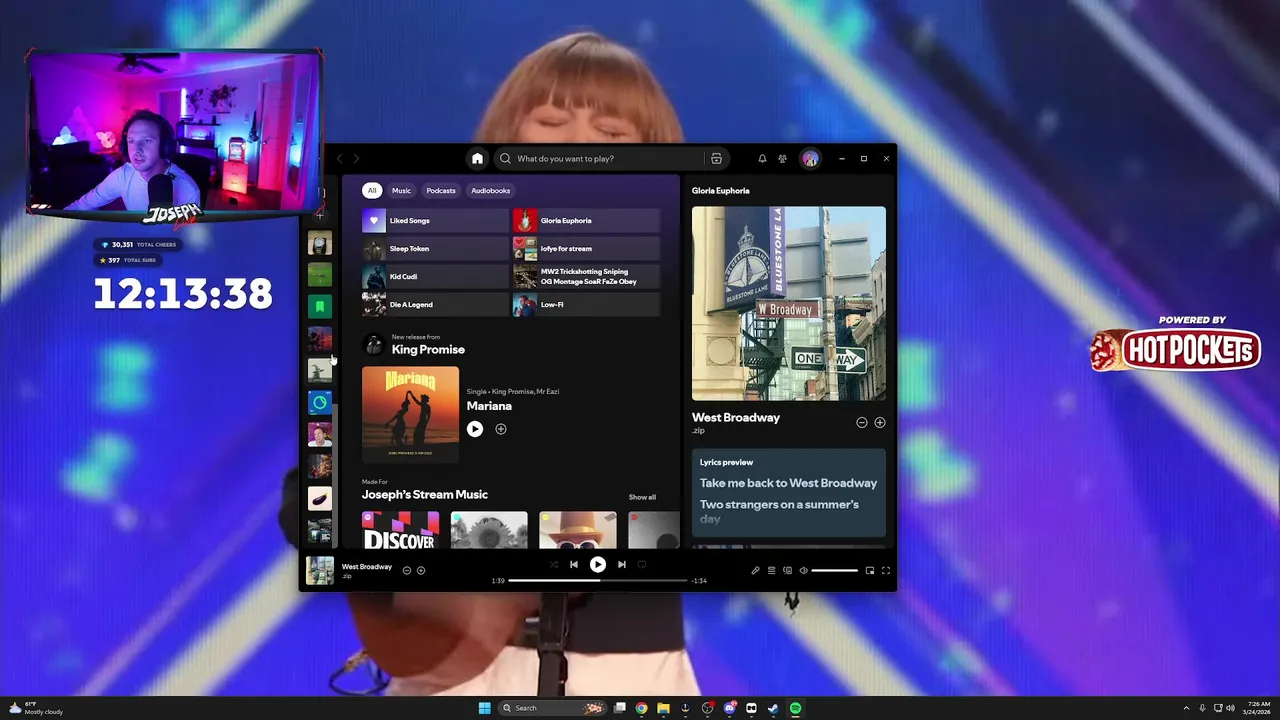Open the Discover playlist card
The width and height of the screenshot is (1280, 720).
click(x=400, y=530)
